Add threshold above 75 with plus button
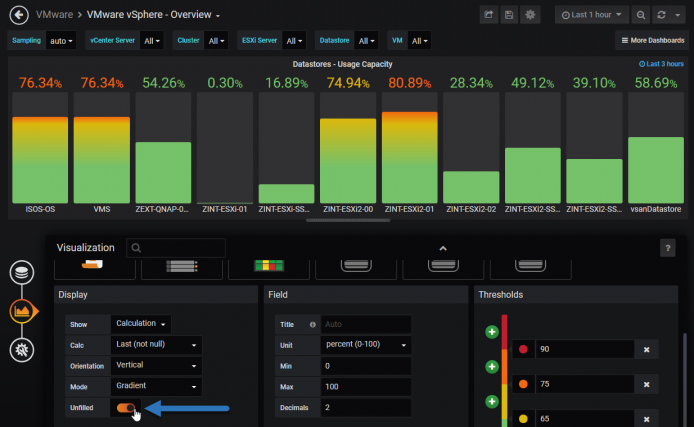 coord(492,367)
